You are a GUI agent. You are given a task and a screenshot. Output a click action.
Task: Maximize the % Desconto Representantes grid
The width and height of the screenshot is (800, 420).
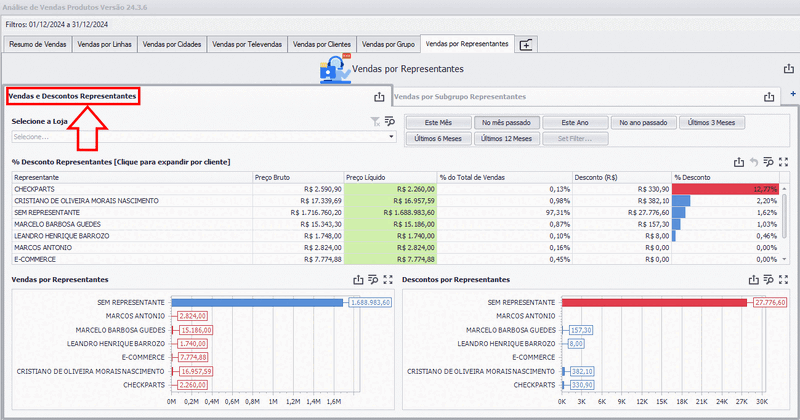(784, 162)
